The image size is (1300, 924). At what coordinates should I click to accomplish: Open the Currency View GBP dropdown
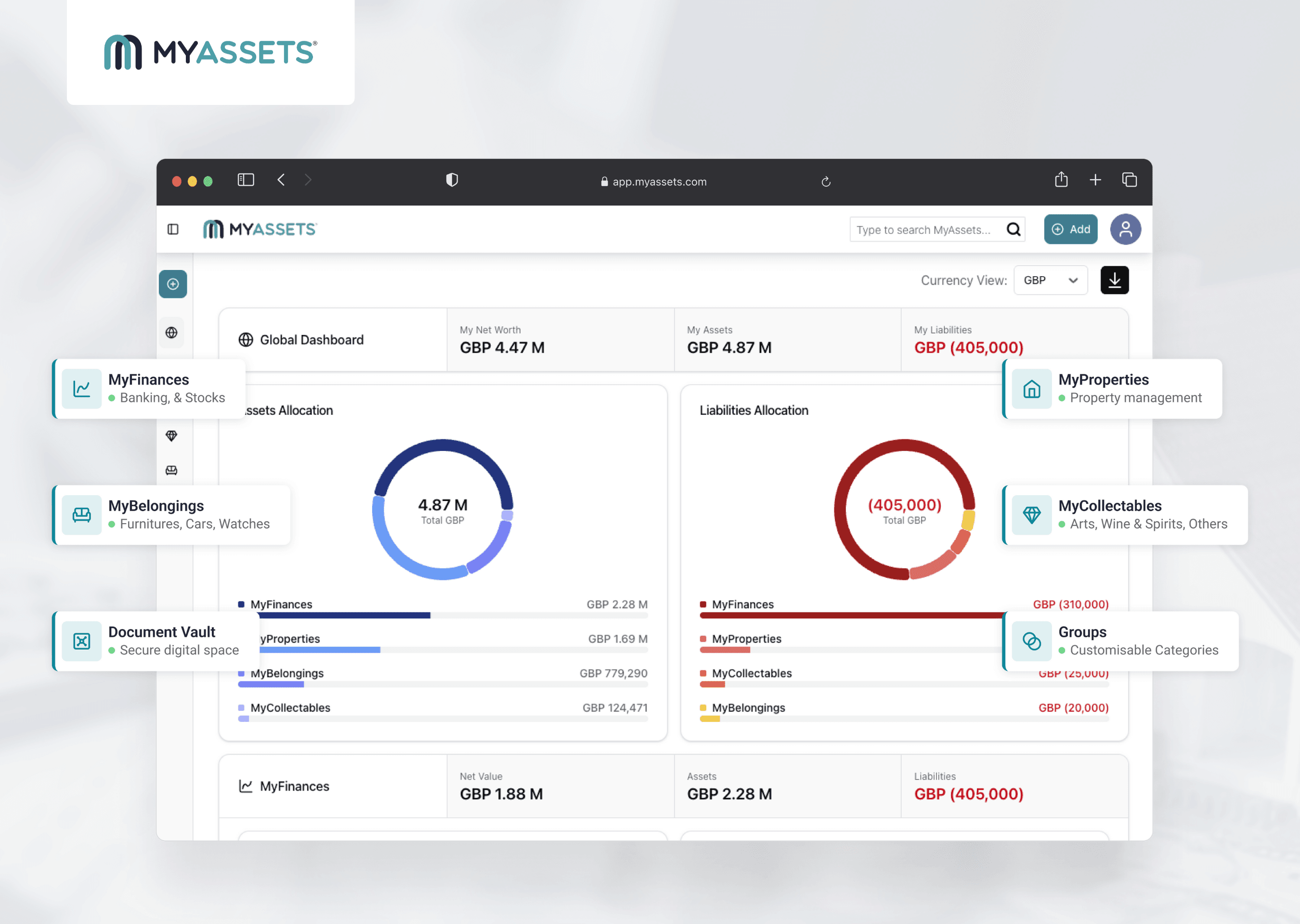click(1050, 280)
